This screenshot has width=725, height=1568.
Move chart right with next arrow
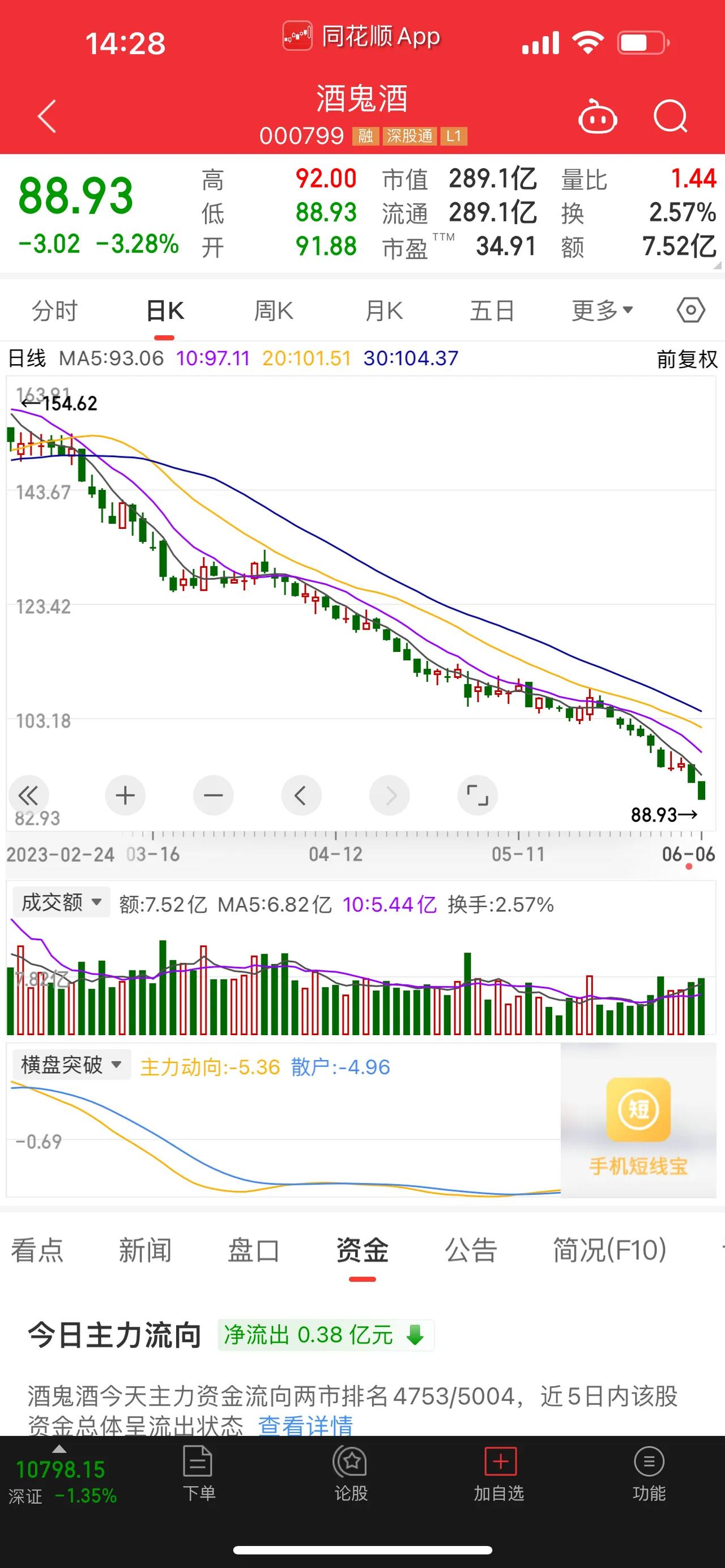point(389,795)
